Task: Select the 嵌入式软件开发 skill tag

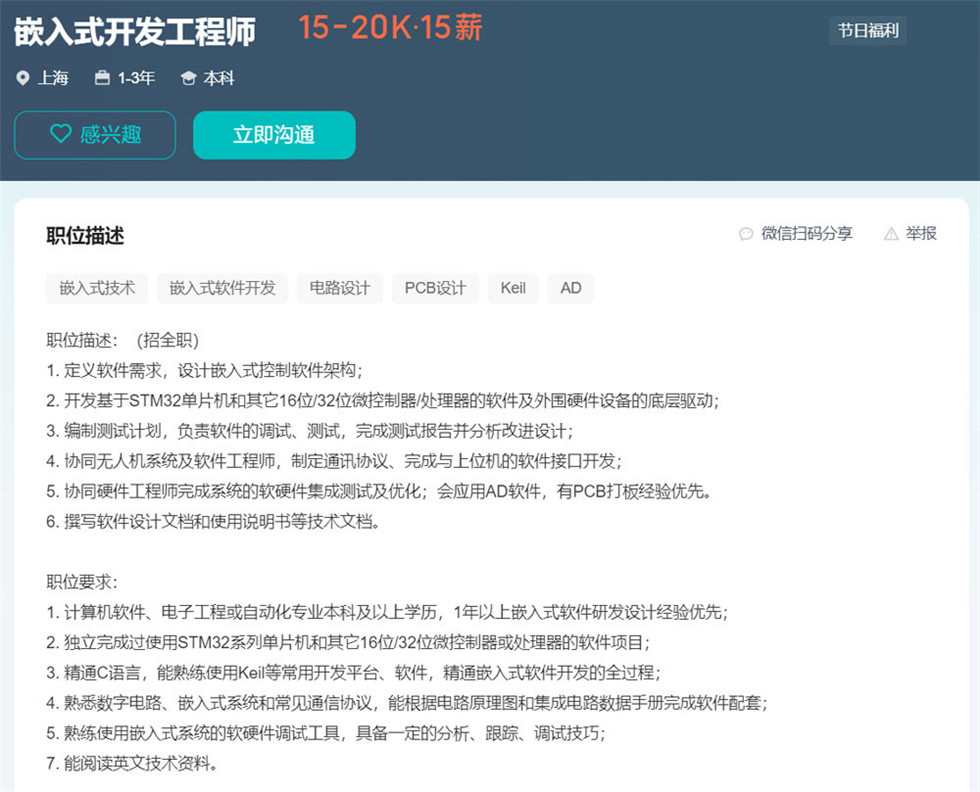Action: tap(222, 288)
